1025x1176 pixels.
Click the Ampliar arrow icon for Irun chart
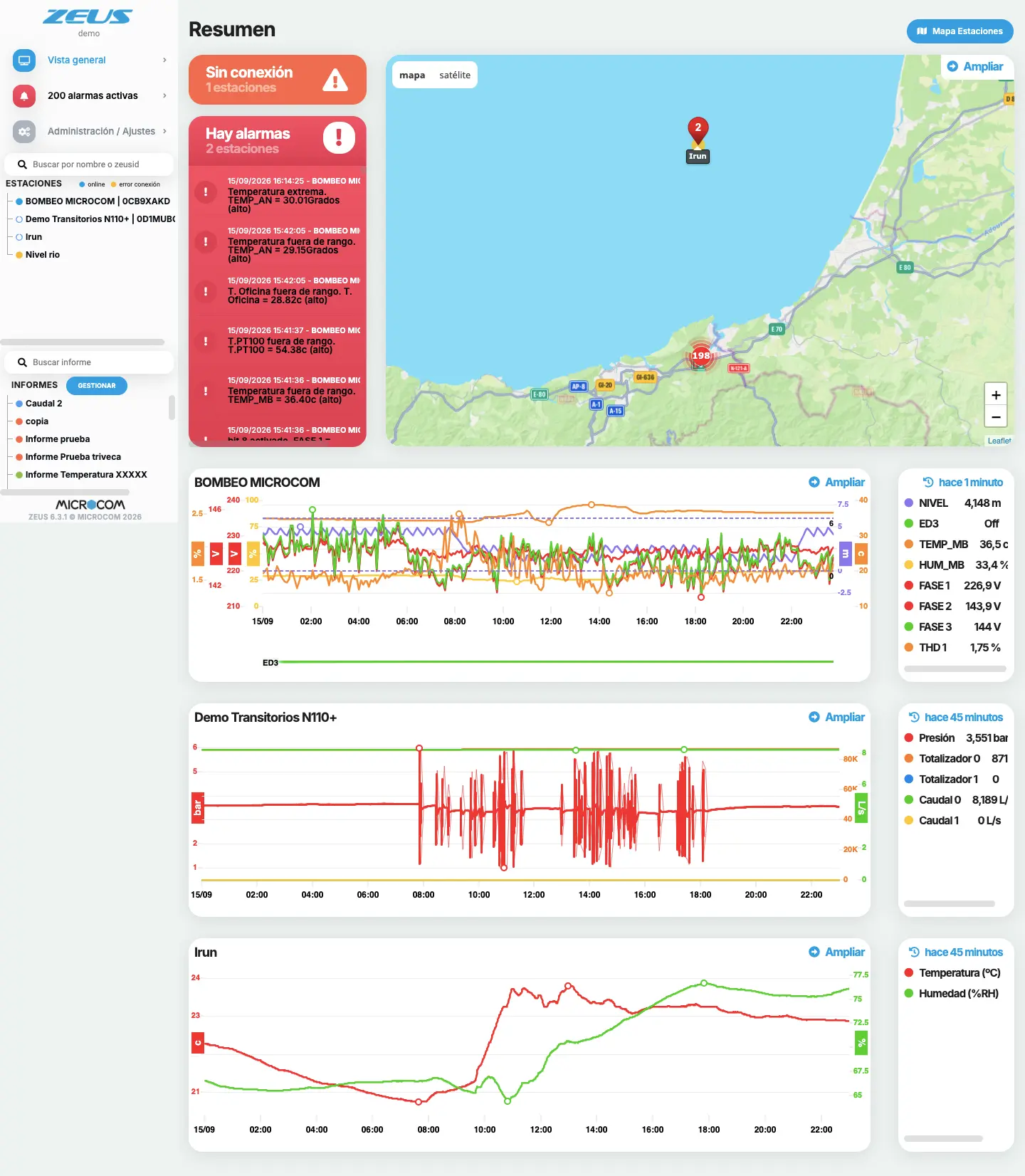click(814, 952)
